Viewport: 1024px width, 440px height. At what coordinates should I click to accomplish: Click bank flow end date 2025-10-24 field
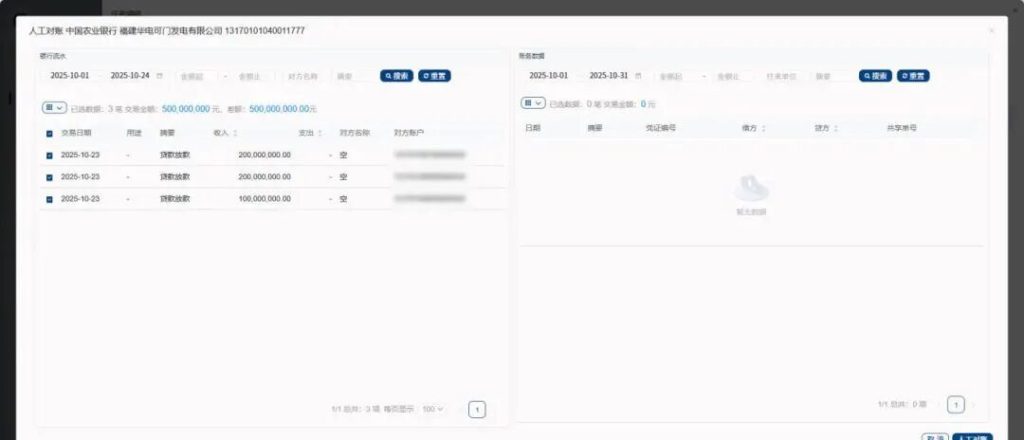[x=130, y=76]
